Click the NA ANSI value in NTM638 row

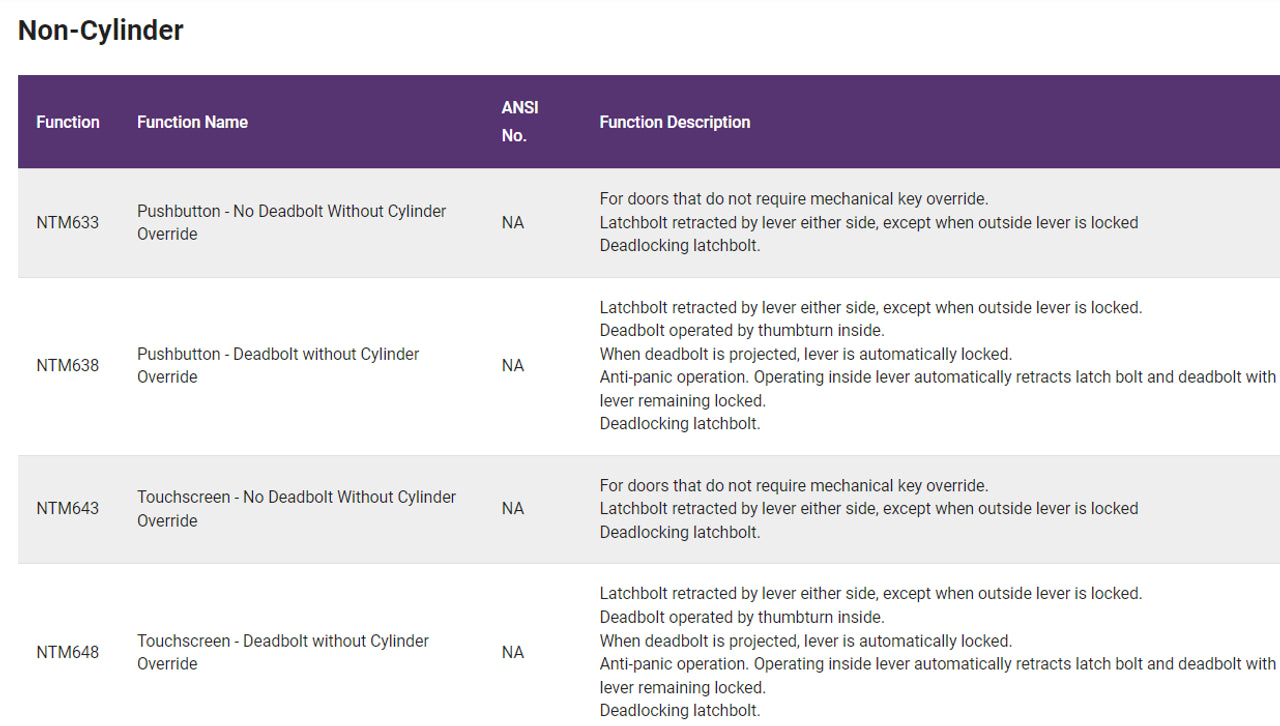[x=513, y=366]
